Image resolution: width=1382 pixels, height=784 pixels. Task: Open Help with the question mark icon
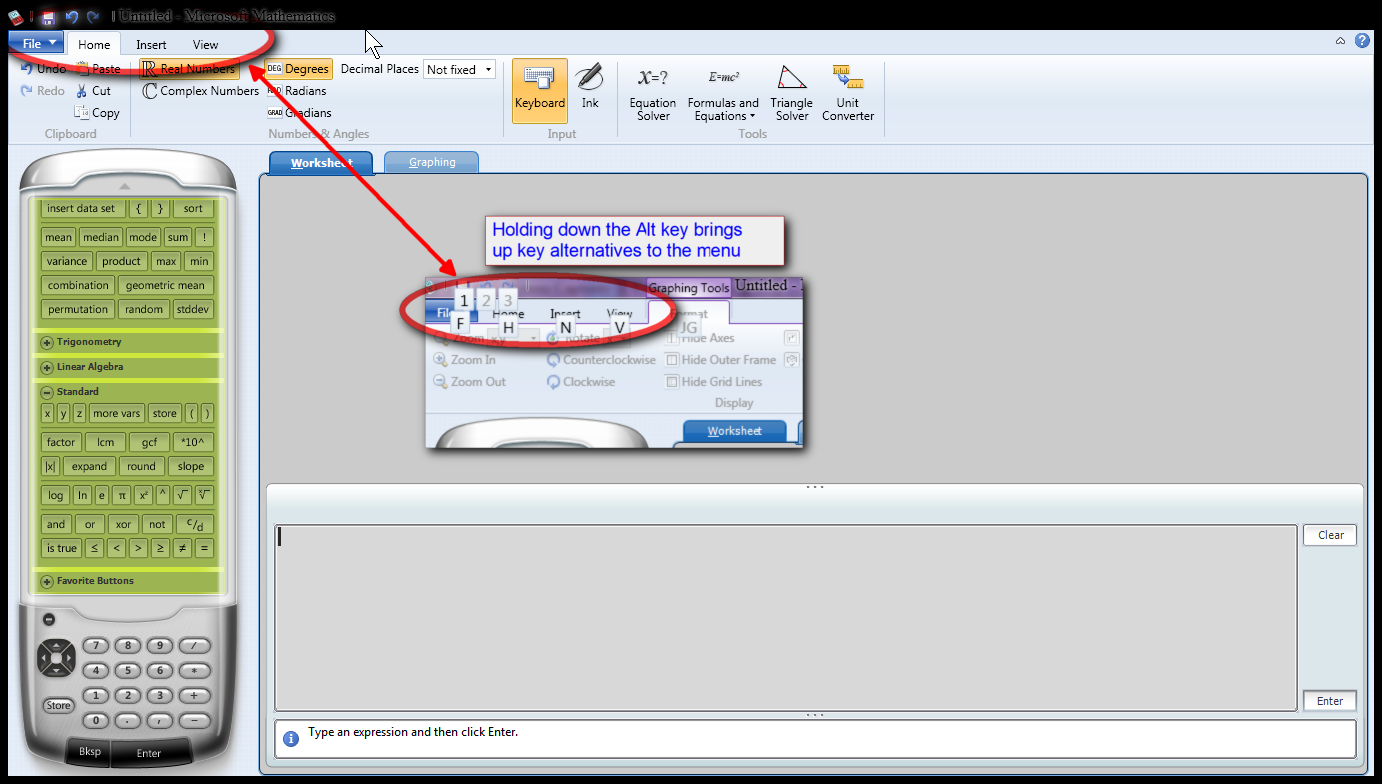(x=1362, y=41)
